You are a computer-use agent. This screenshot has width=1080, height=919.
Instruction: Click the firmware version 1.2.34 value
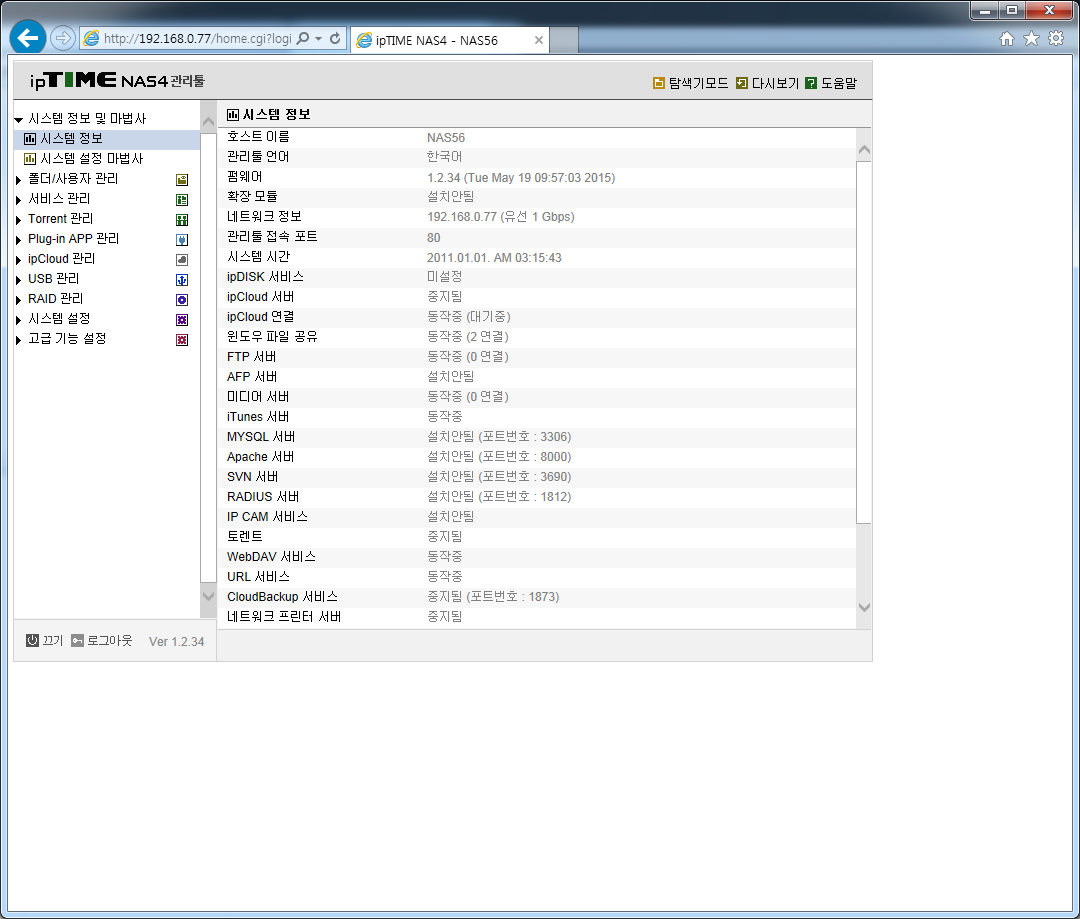(521, 178)
